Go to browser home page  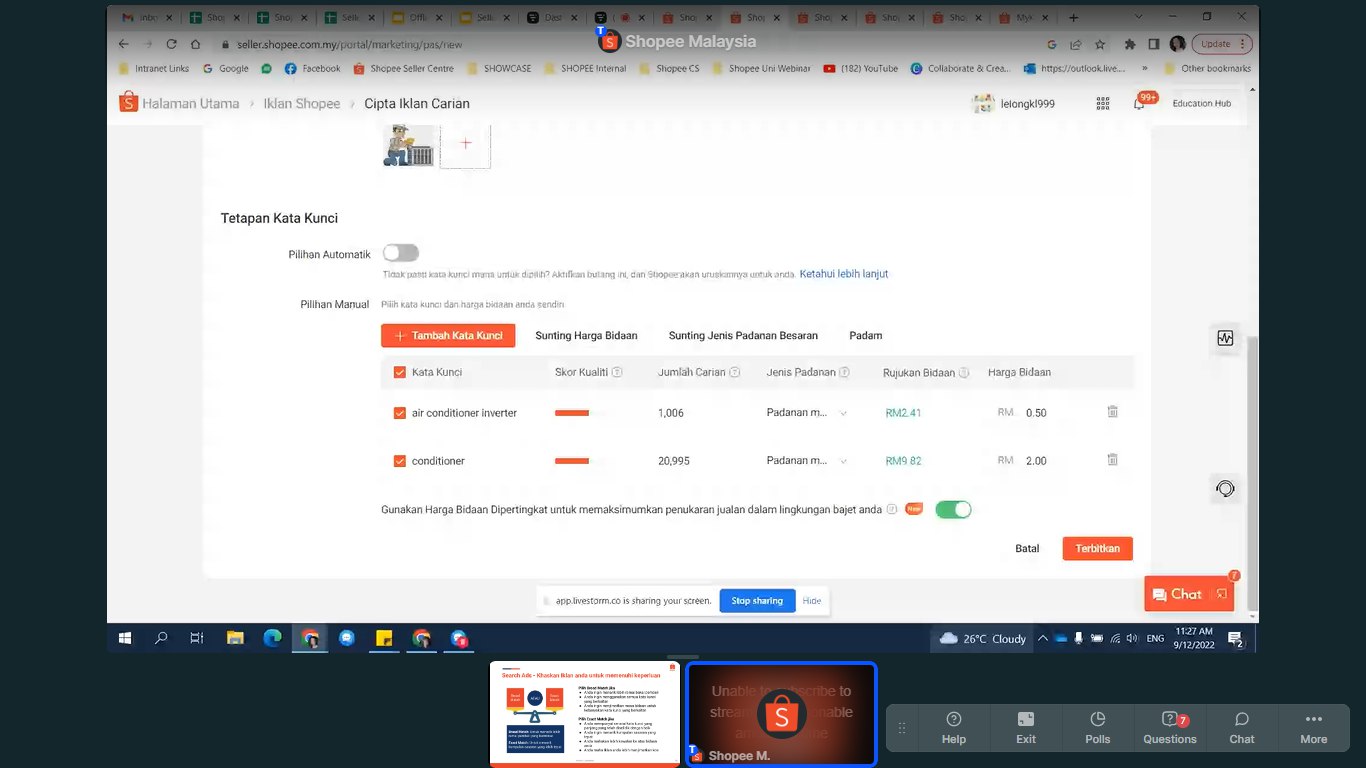pyautogui.click(x=196, y=44)
